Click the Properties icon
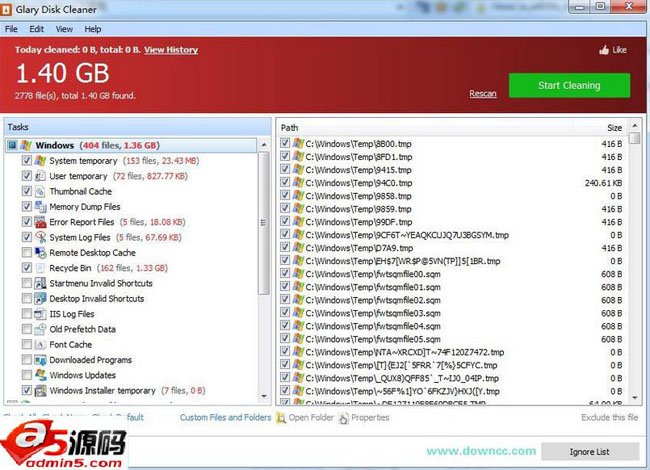The width and height of the screenshot is (650, 470). 344,418
